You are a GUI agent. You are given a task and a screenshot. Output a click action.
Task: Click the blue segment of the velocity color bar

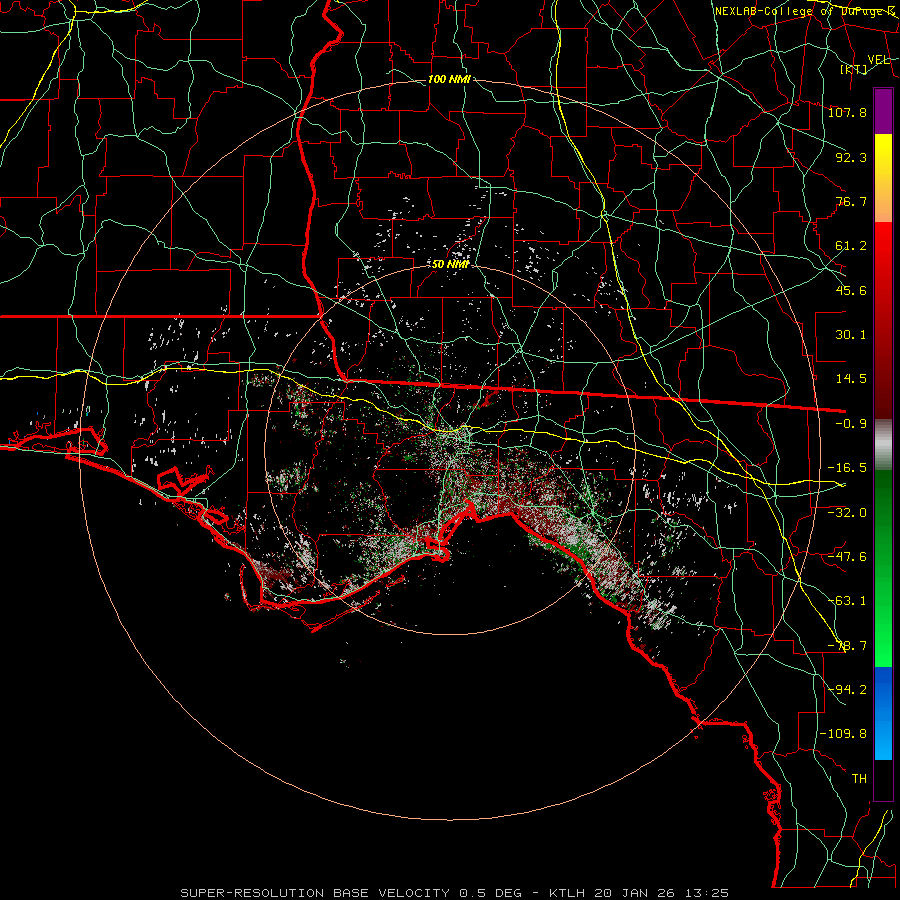[883, 713]
